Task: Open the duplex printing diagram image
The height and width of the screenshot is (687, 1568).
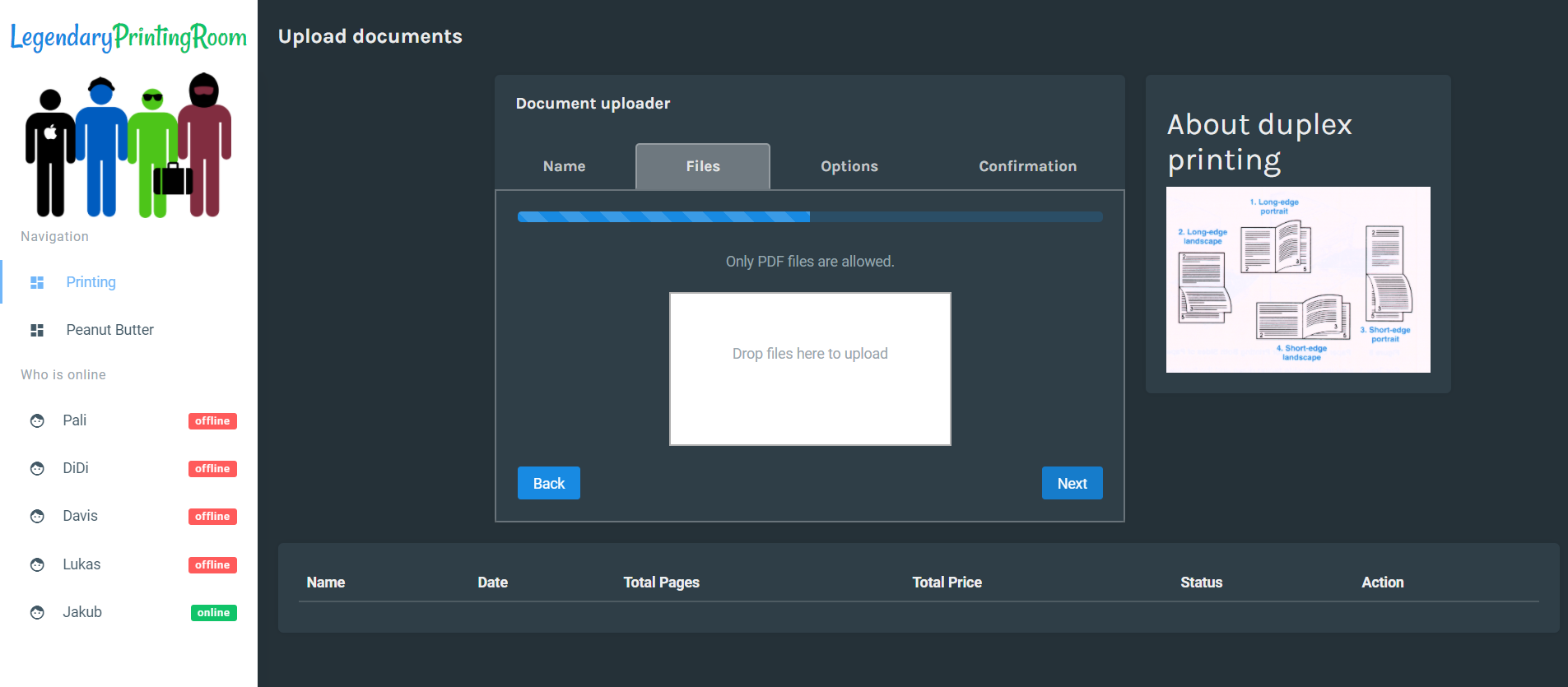Action: pyautogui.click(x=1298, y=280)
